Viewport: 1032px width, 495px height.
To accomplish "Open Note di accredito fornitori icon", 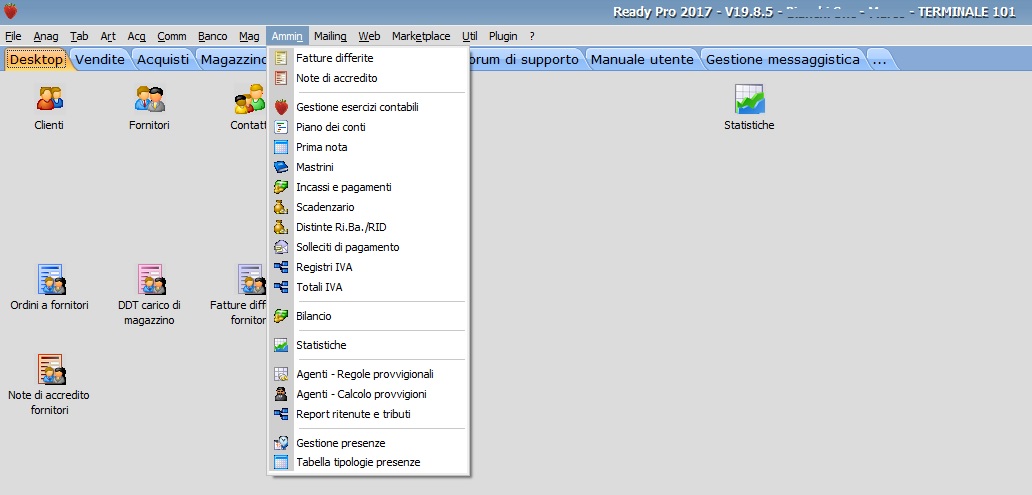I will click(50, 369).
